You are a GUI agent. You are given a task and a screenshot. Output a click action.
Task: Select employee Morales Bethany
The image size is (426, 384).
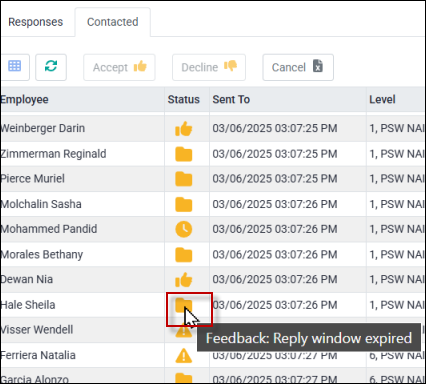point(42,255)
